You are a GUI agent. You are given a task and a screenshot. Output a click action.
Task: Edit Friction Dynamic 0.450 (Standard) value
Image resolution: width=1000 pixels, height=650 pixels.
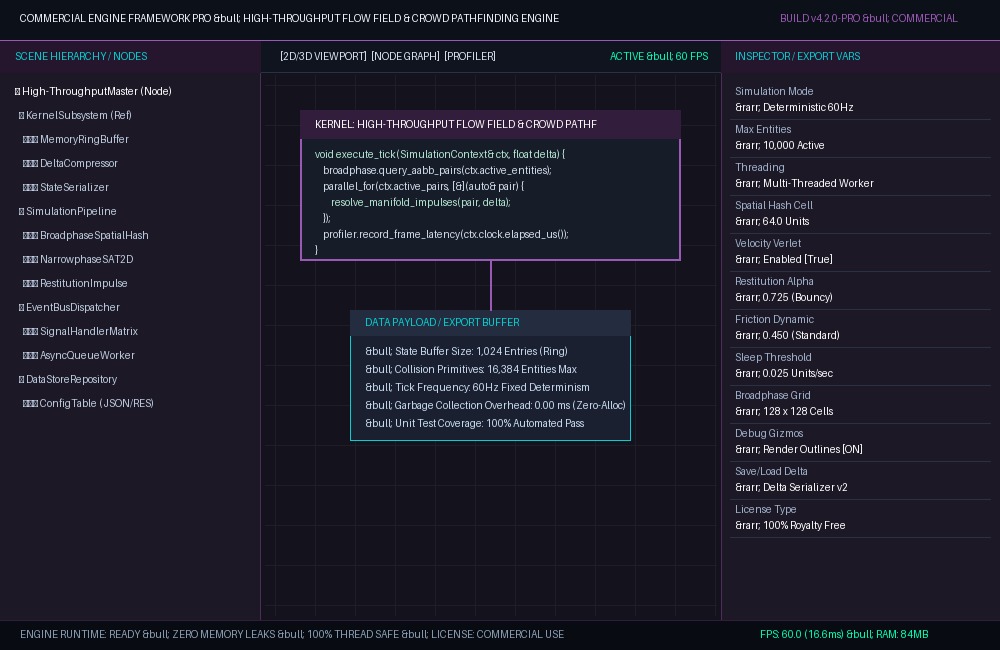[787, 335]
